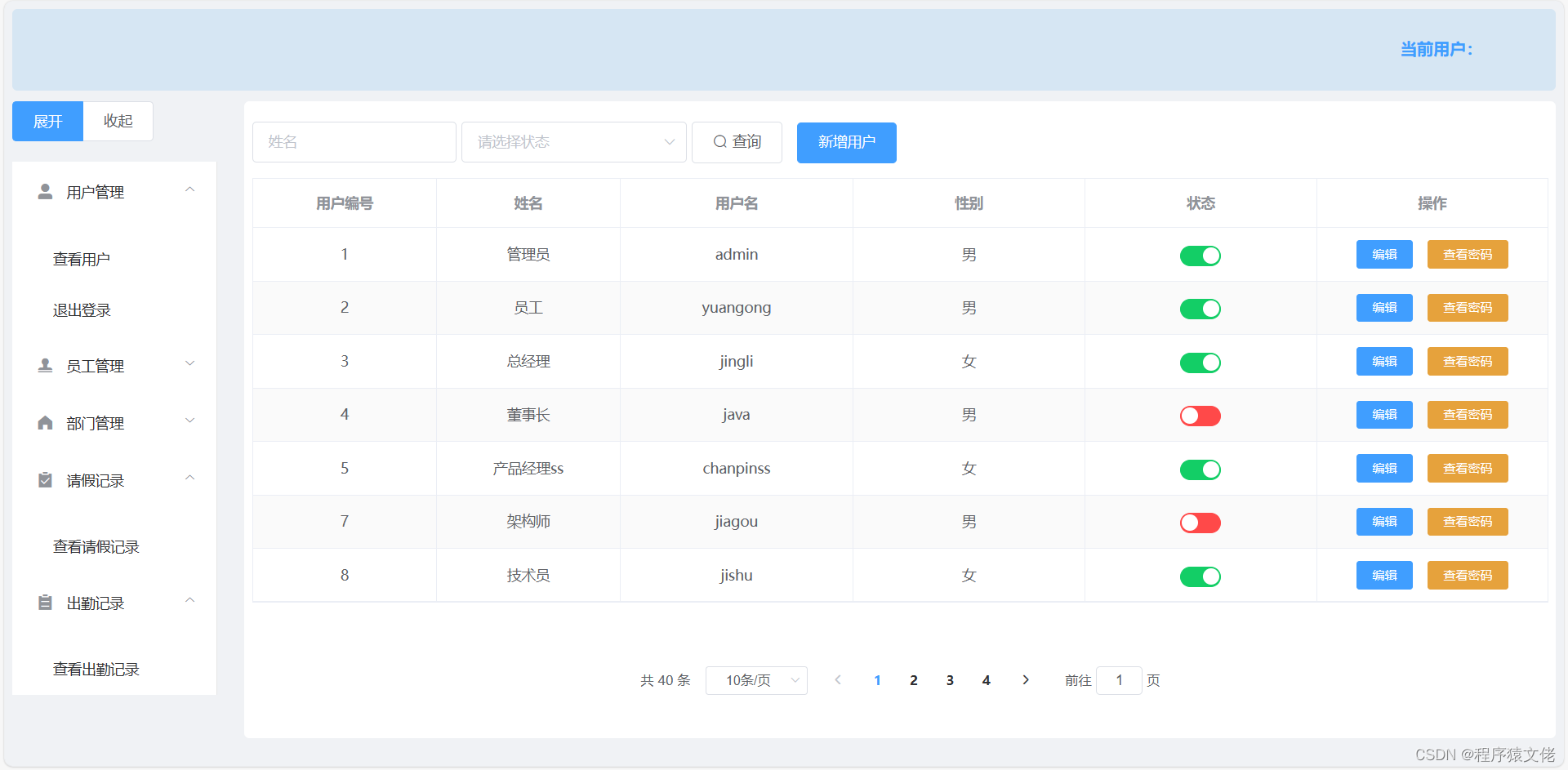The image size is (1568, 770).
Task: Open the 请选择状态 status dropdown
Action: [x=574, y=142]
